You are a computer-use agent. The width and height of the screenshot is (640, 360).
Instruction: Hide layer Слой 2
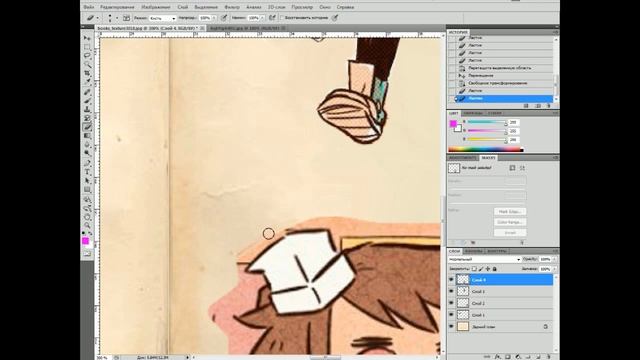(x=451, y=303)
